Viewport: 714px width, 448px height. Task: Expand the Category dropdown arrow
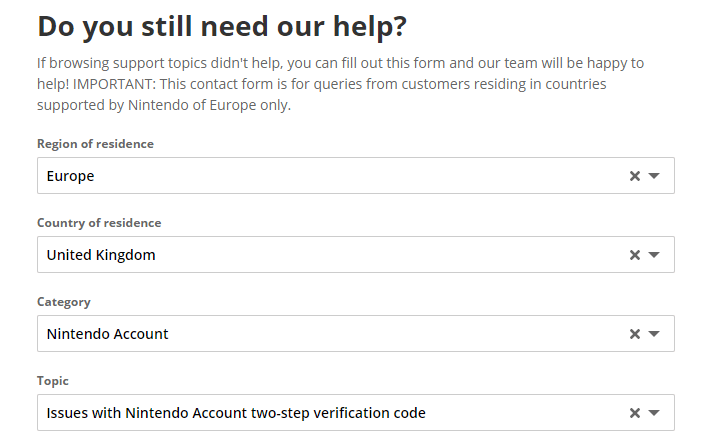point(654,334)
